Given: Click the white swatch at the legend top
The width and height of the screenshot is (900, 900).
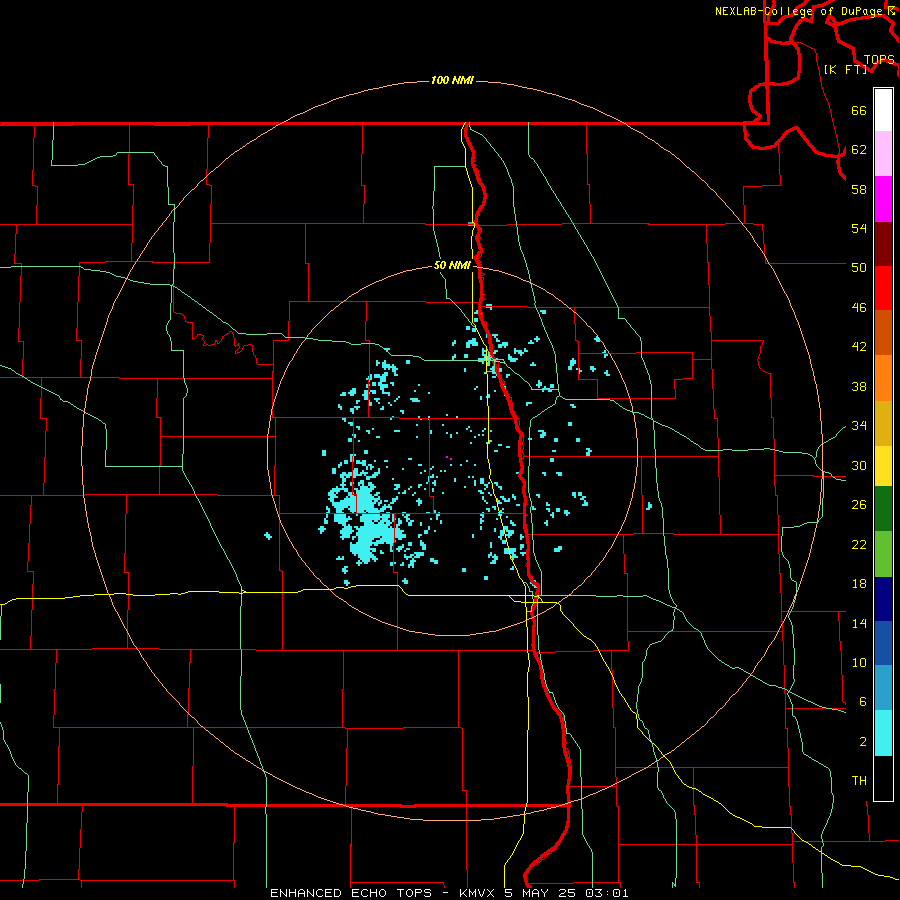Looking at the screenshot, I should pyautogui.click(x=883, y=110).
